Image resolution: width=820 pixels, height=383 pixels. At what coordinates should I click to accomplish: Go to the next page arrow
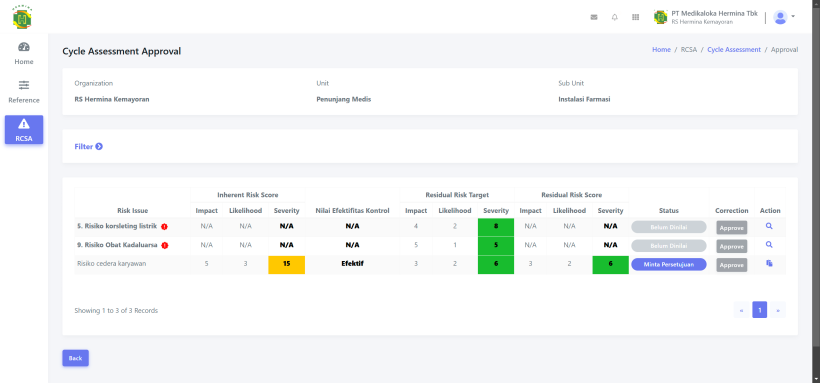(778, 310)
